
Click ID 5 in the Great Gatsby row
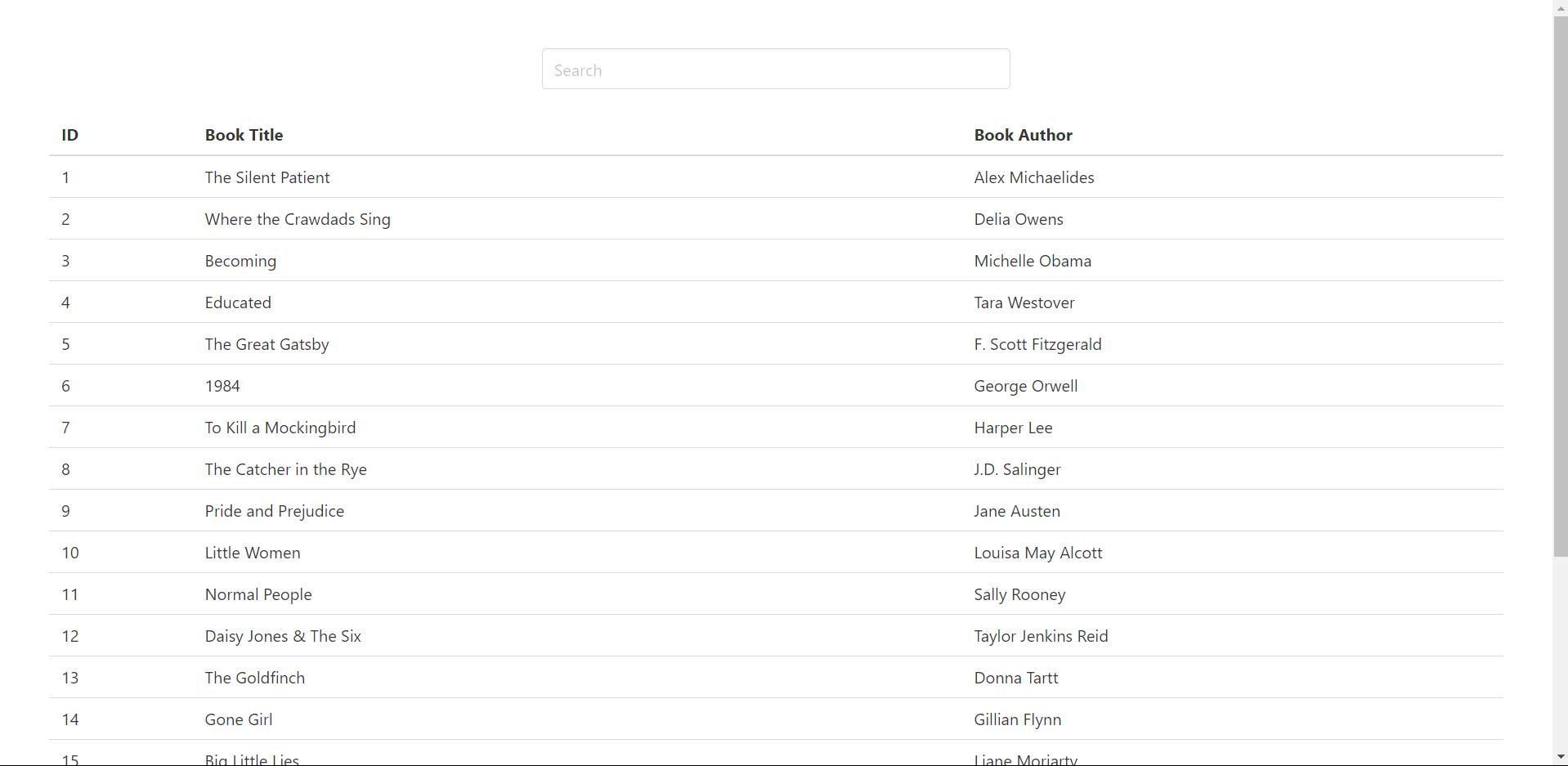(65, 344)
